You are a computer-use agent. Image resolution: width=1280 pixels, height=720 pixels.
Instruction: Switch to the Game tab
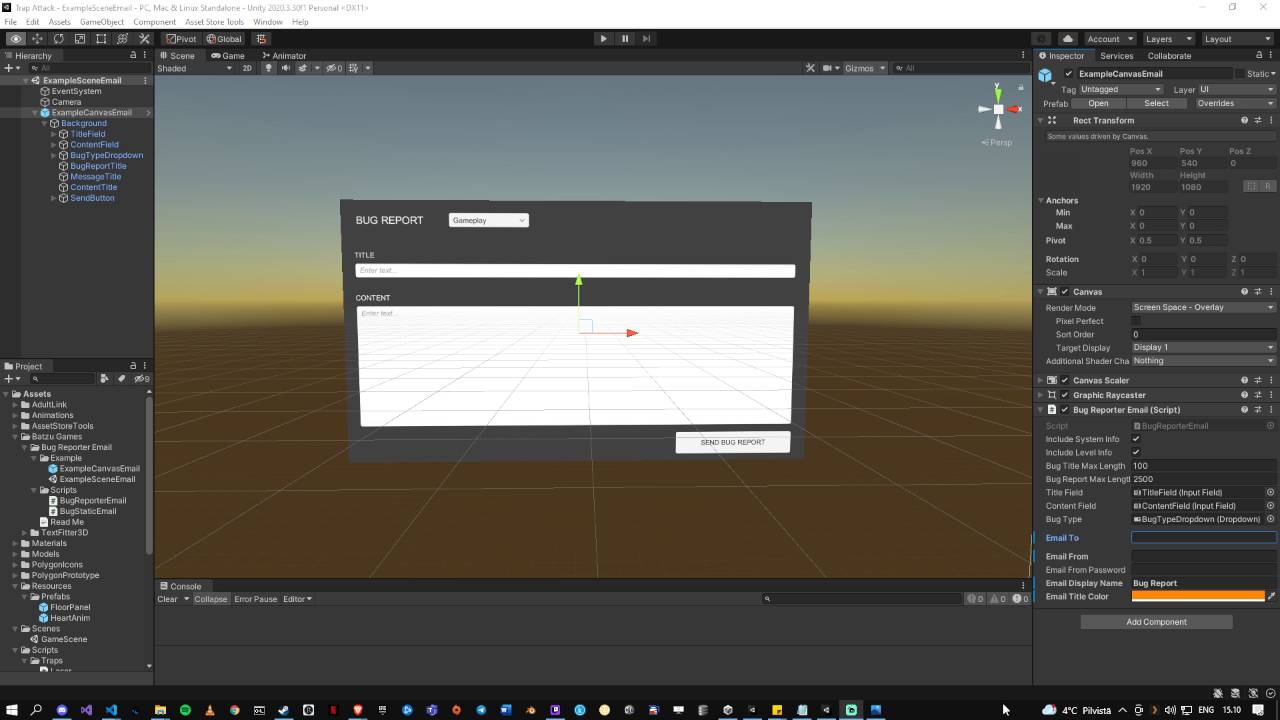click(x=228, y=56)
